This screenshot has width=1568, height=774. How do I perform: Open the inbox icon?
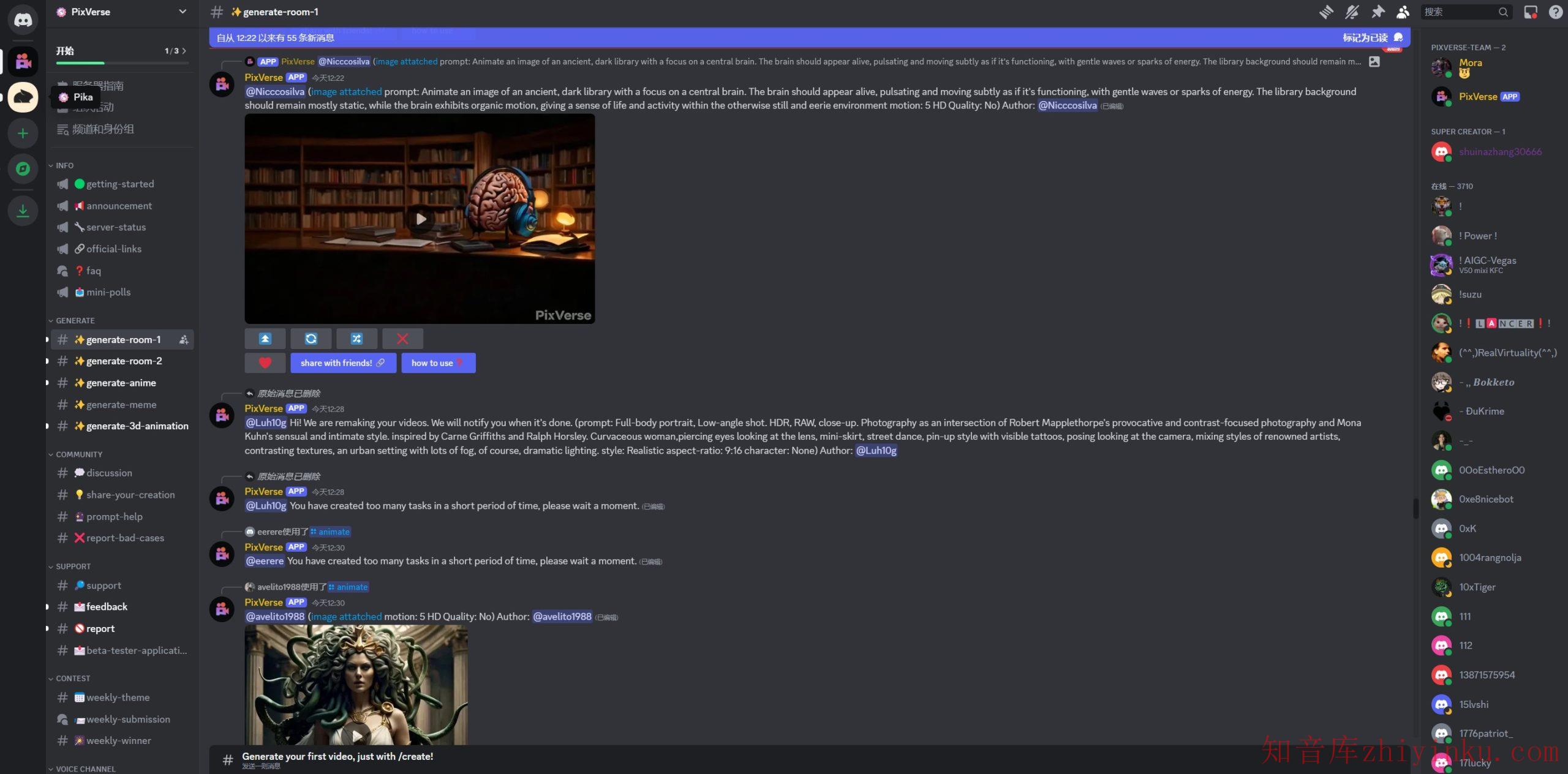tap(1531, 12)
